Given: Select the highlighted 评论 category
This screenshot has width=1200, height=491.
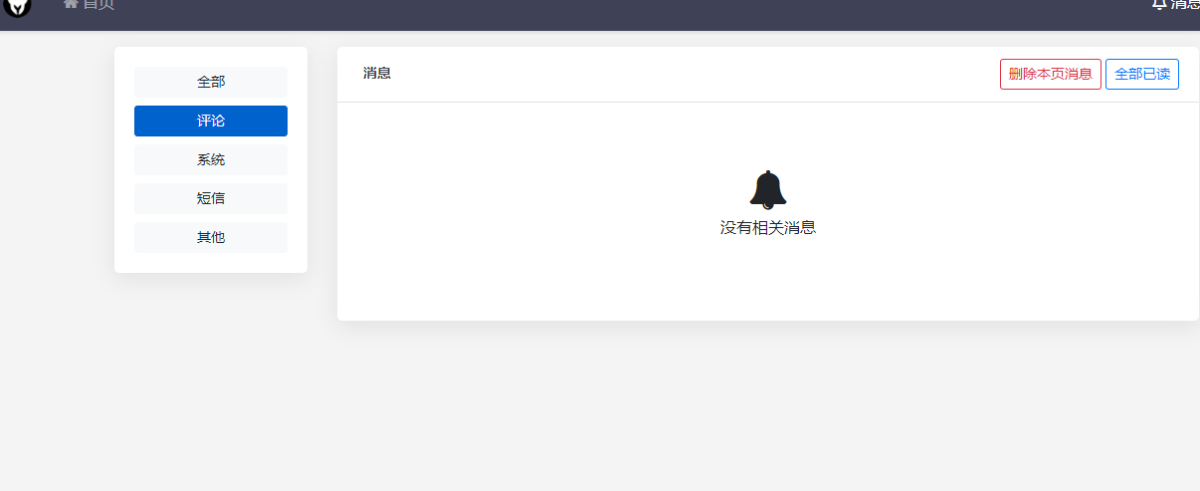Looking at the screenshot, I should point(211,121).
